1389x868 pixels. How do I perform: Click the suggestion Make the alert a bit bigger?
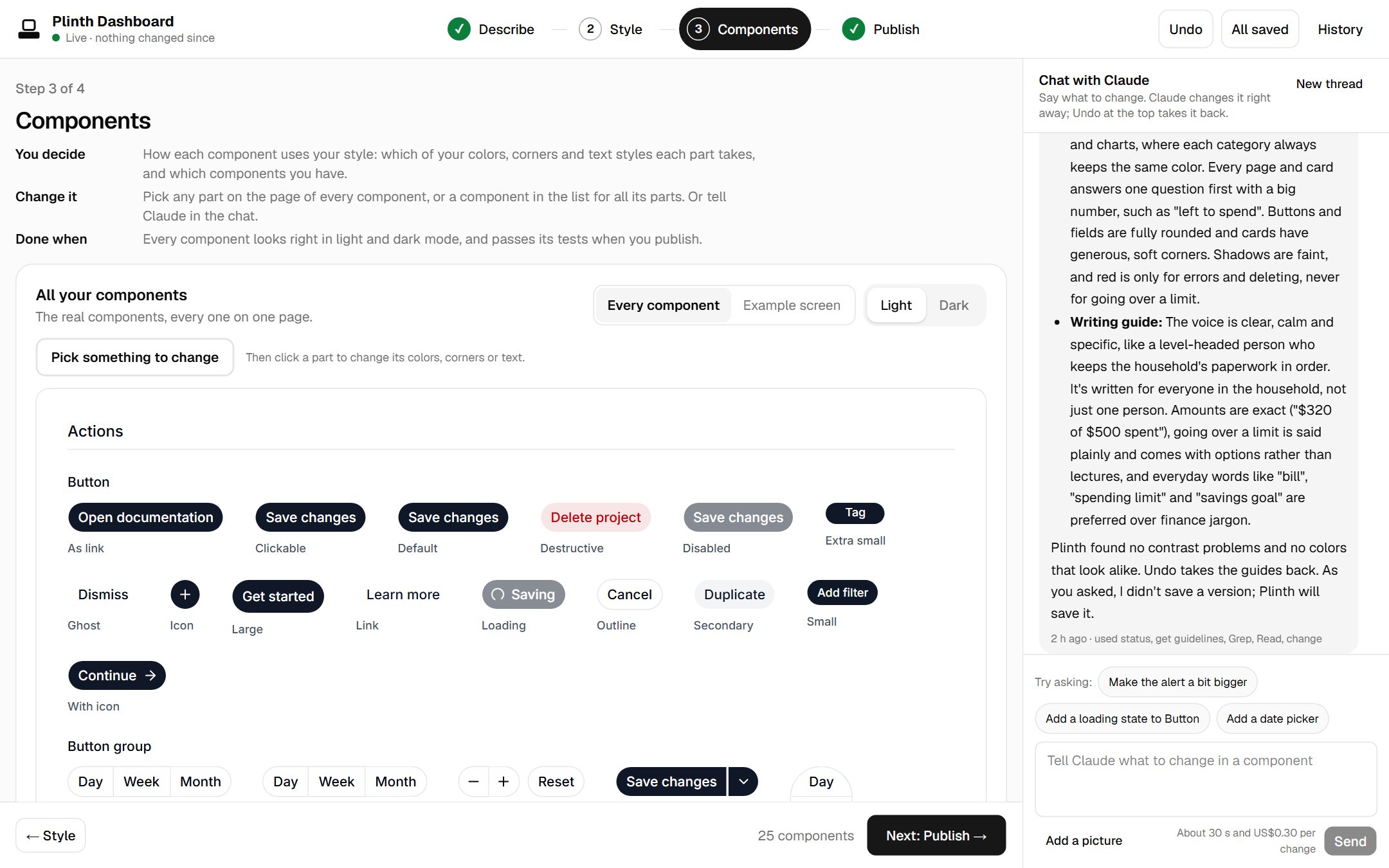[x=1177, y=682]
